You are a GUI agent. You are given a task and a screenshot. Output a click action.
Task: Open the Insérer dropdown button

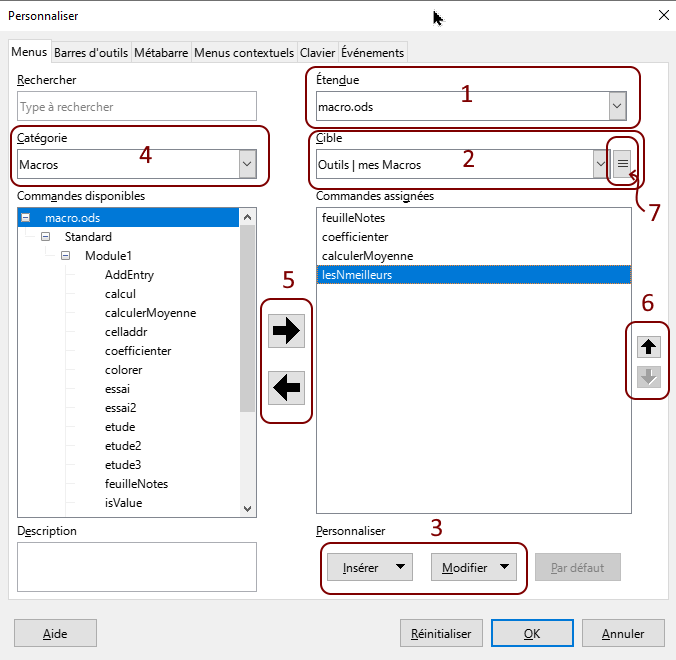[369, 567]
